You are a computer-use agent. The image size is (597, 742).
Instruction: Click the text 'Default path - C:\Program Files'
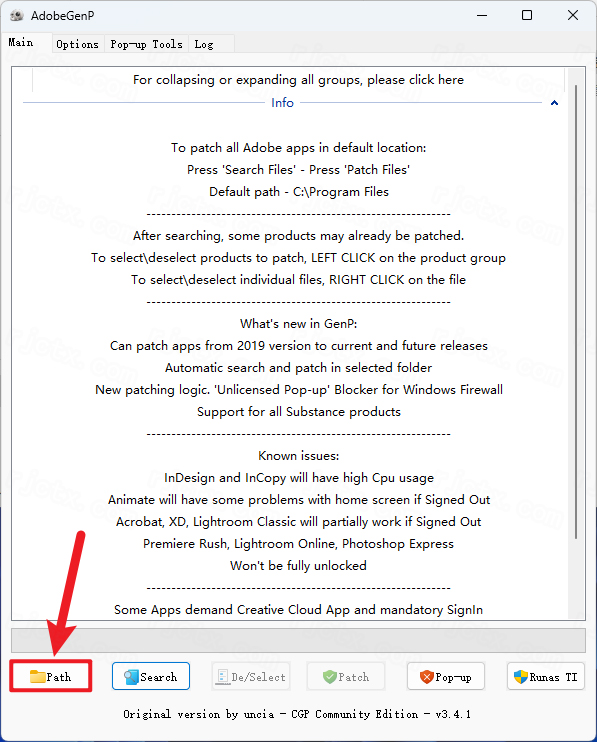point(298,192)
